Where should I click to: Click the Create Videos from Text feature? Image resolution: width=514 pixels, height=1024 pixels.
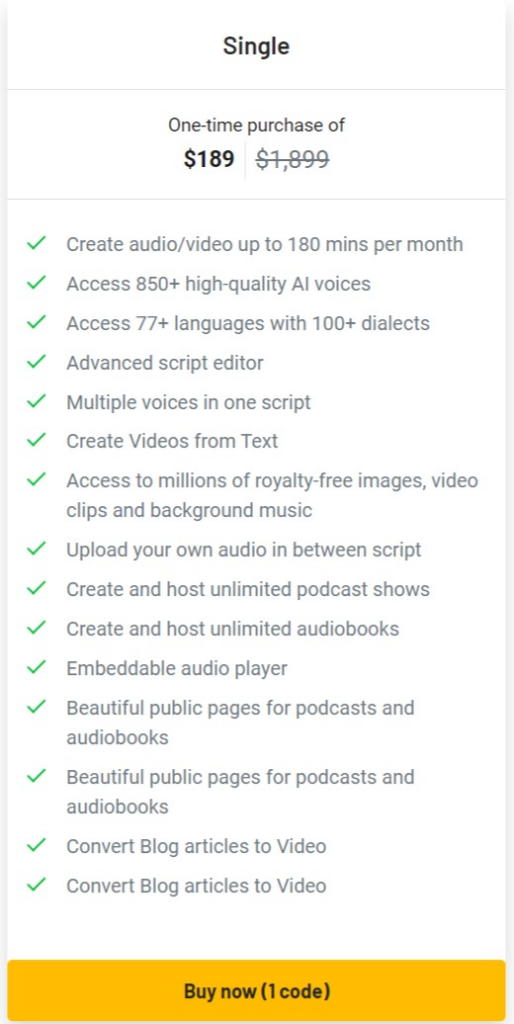pos(172,441)
